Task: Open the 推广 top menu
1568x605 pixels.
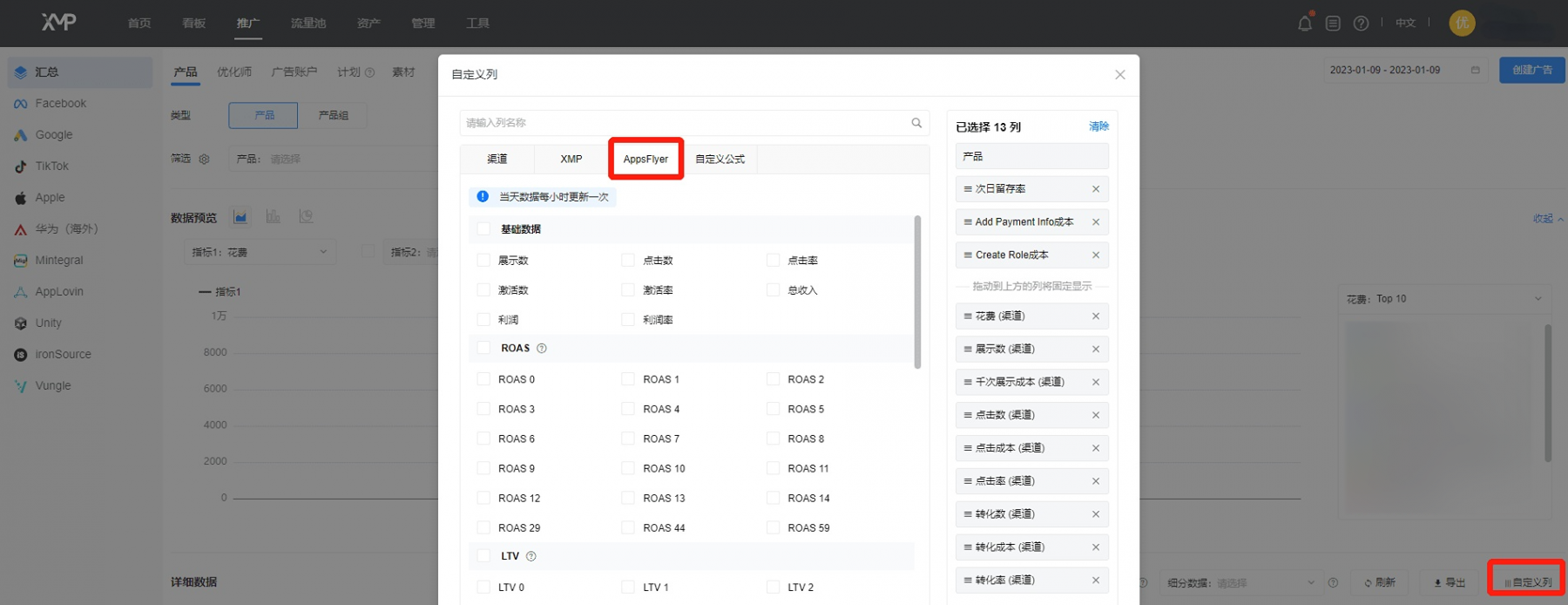Action: (248, 24)
